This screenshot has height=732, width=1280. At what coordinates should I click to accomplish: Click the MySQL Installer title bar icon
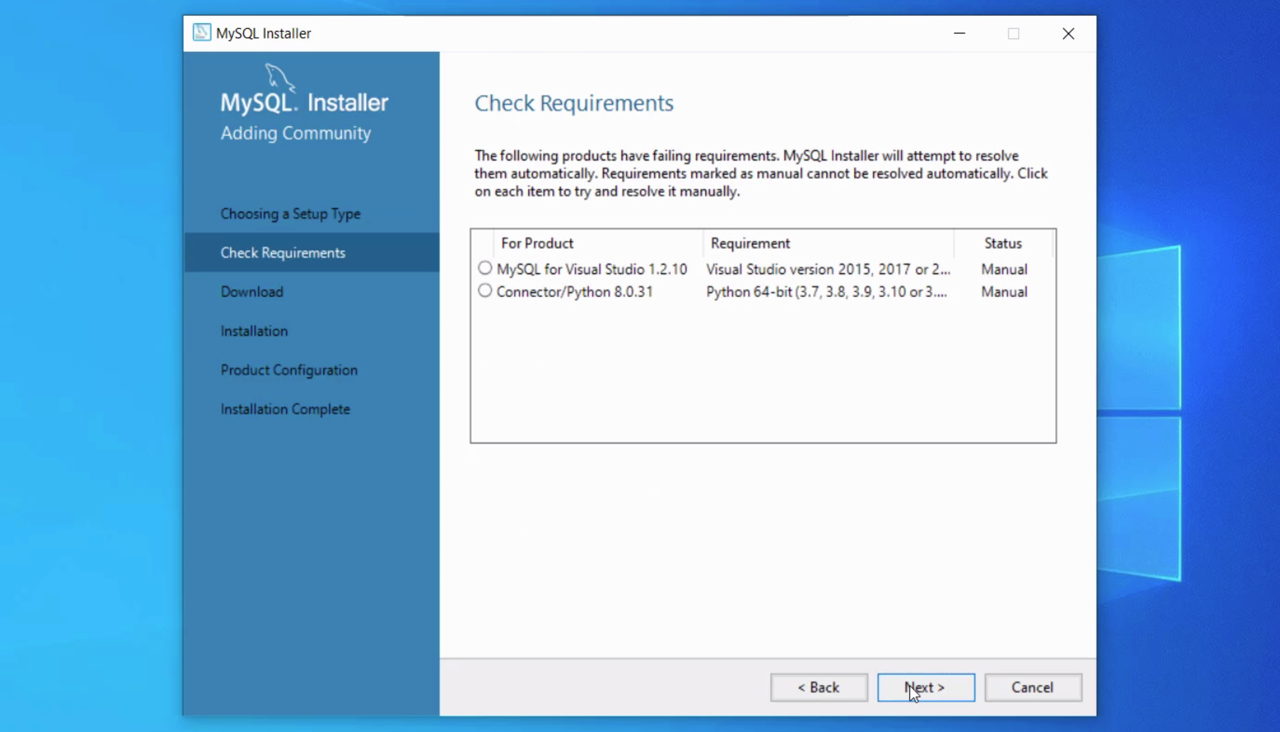[202, 33]
